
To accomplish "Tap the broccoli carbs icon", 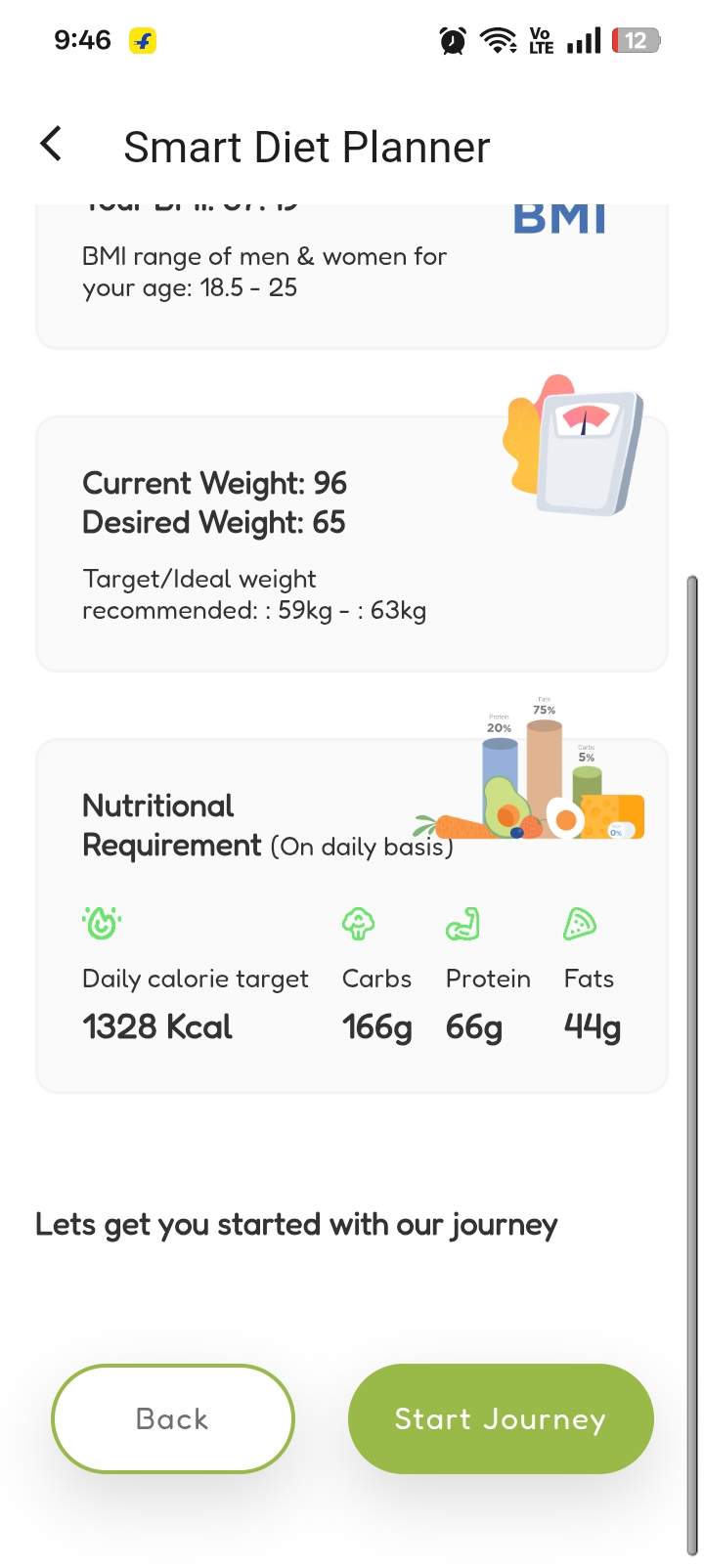I will 359,924.
